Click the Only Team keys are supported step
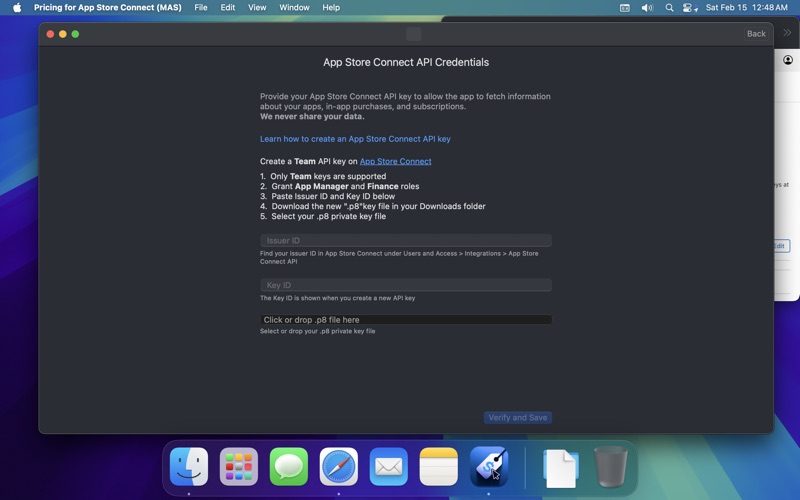Viewport: 800px width, 500px height. coord(323,176)
